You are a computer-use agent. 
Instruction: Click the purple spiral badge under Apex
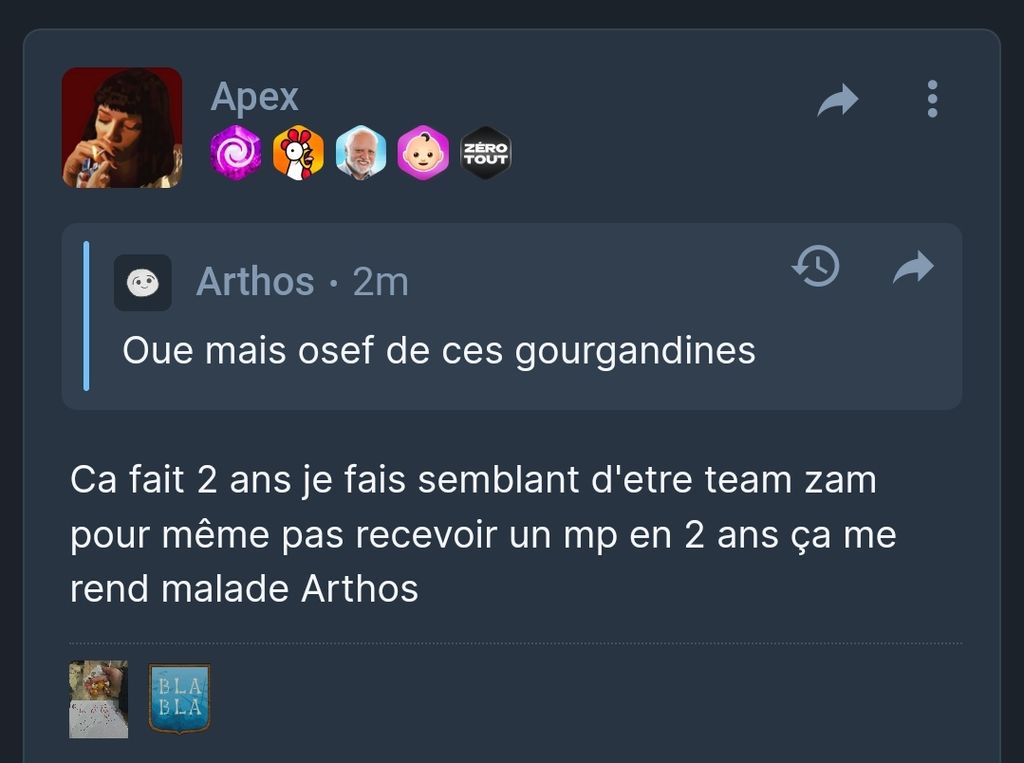pyautogui.click(x=236, y=153)
